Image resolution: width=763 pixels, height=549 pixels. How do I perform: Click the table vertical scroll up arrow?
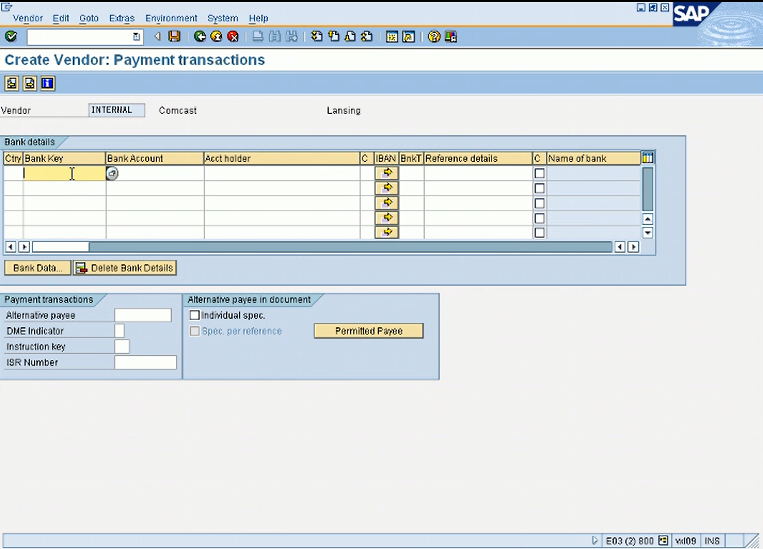(647, 219)
